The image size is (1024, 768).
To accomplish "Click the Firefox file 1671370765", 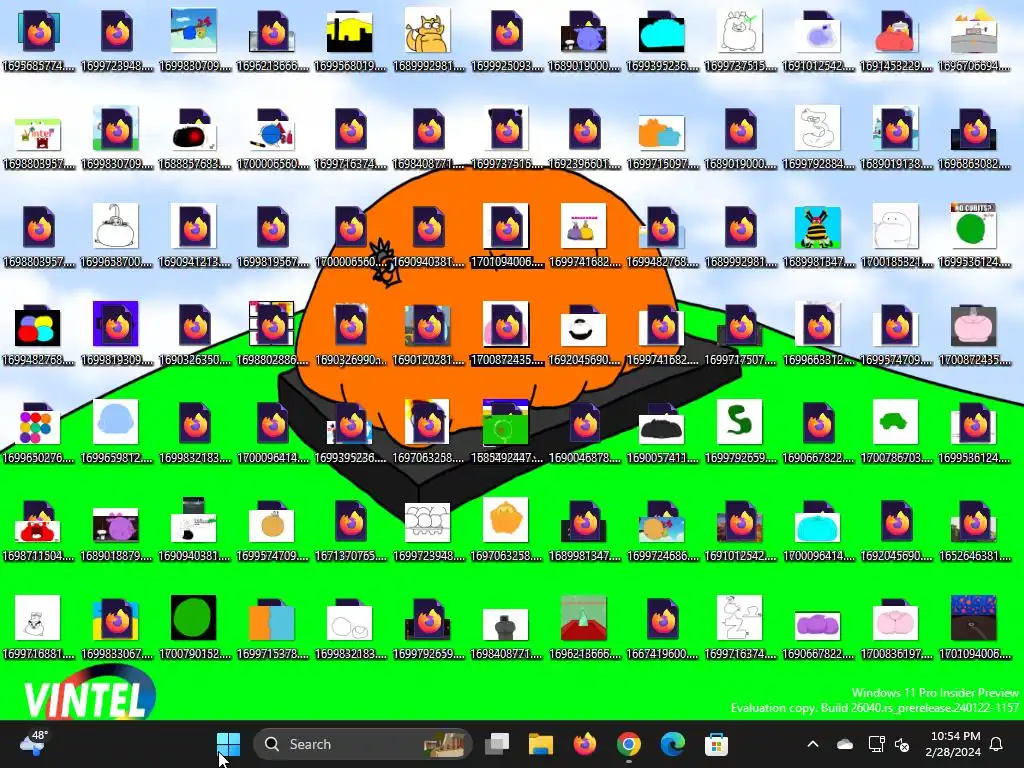I will tap(351, 530).
